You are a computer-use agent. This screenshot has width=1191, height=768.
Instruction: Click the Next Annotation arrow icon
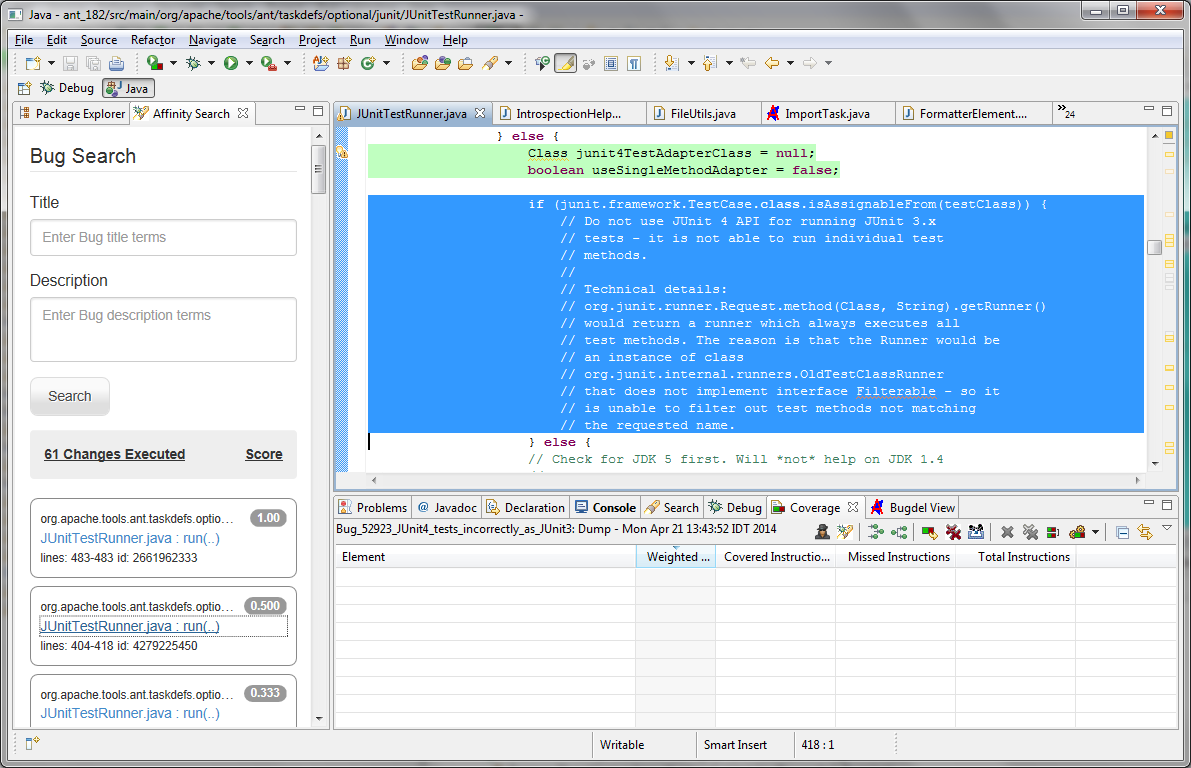pyautogui.click(x=671, y=63)
